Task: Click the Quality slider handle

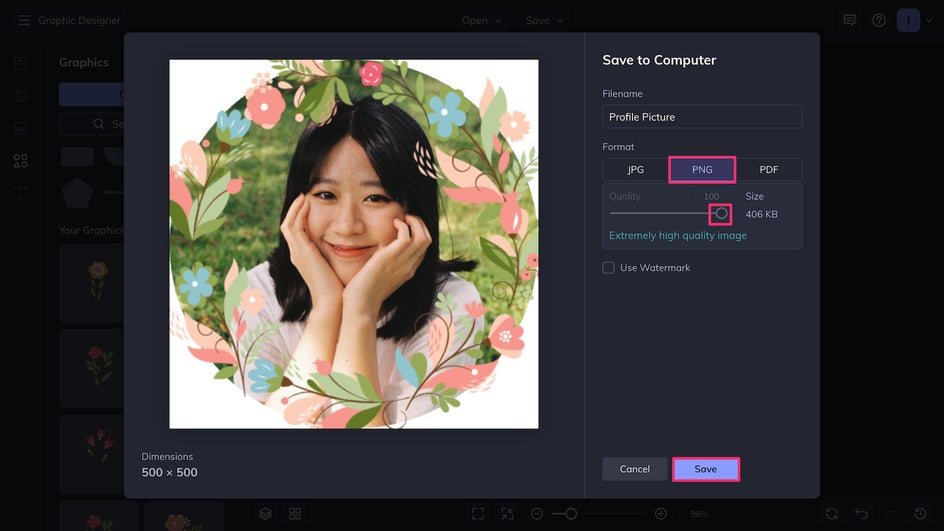Action: 721,213
